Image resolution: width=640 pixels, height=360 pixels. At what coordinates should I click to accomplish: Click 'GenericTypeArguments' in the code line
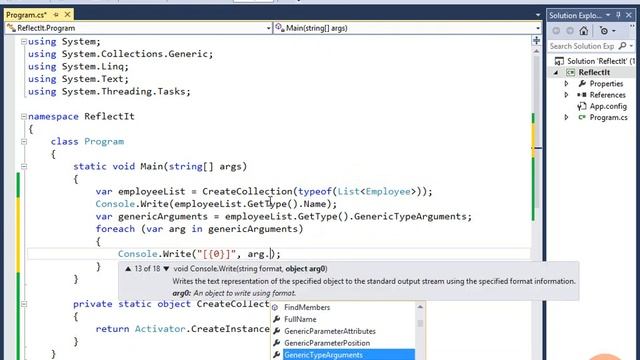tap(411, 216)
